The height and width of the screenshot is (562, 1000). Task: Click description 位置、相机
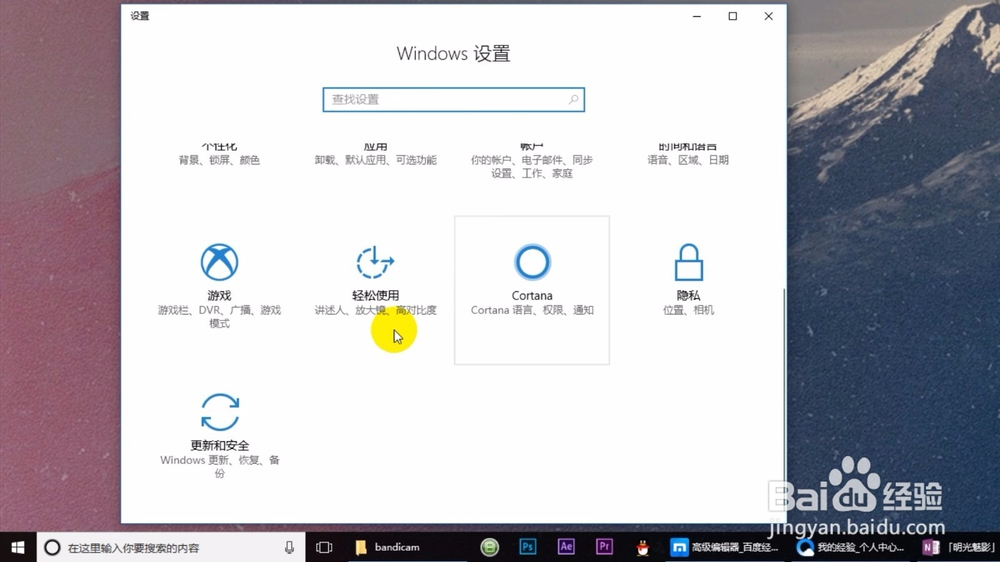point(688,310)
